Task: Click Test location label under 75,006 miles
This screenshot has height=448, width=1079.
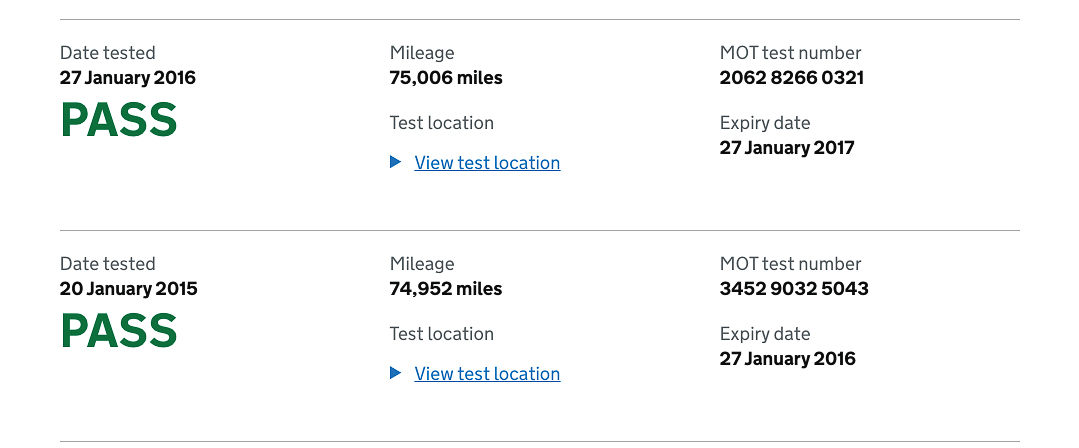Action: (442, 123)
